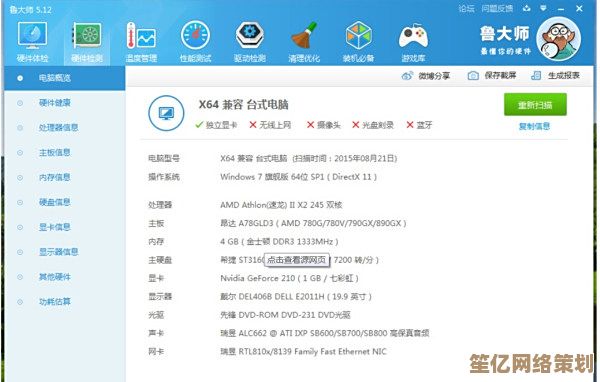The image size is (600, 382).
Task: Click the 无线上网 unavailable status
Action: coord(270,125)
